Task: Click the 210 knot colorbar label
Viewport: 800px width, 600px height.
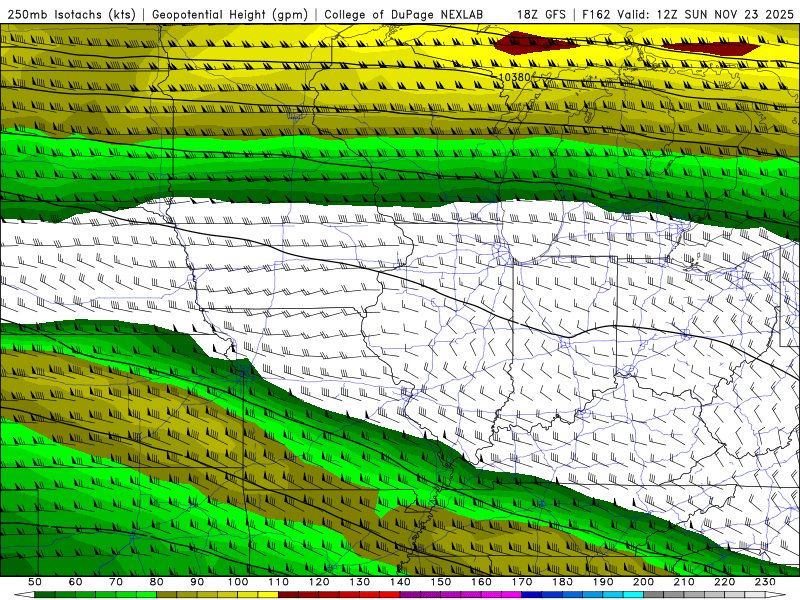Action: click(x=685, y=582)
